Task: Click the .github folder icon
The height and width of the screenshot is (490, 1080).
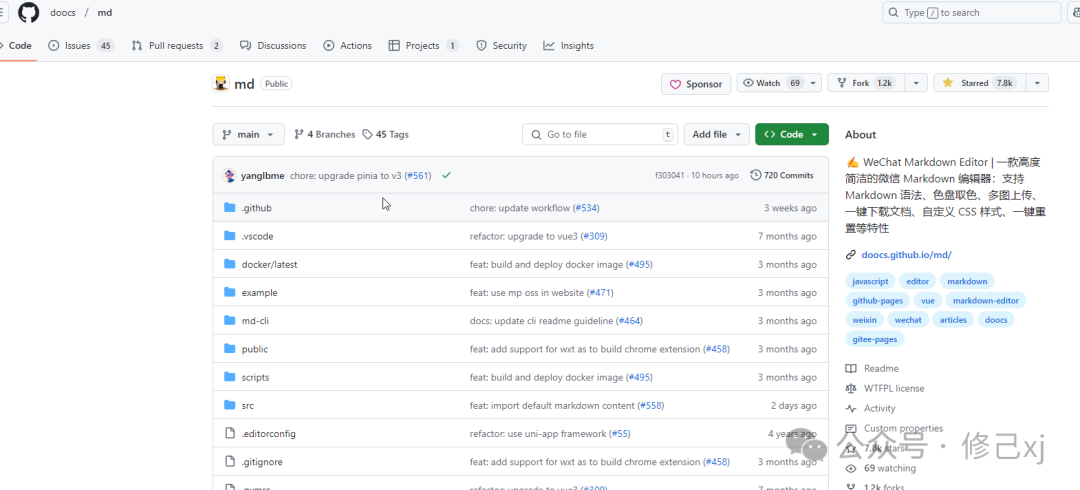Action: coord(230,208)
